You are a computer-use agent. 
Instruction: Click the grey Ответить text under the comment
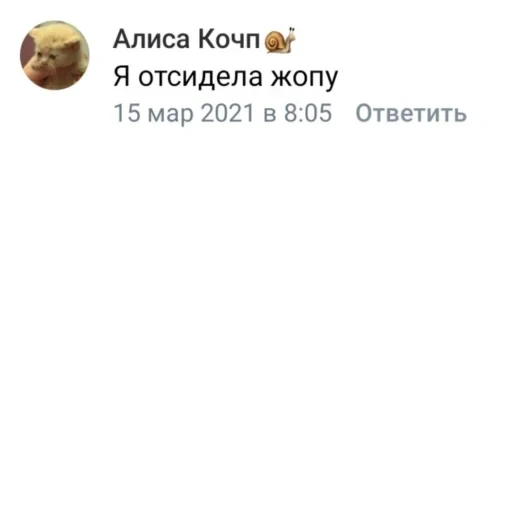[411, 113]
